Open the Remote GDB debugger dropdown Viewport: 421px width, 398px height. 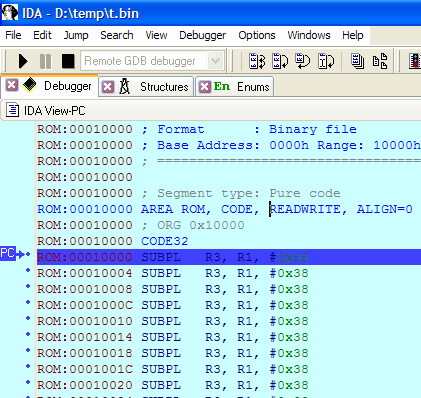tap(215, 61)
